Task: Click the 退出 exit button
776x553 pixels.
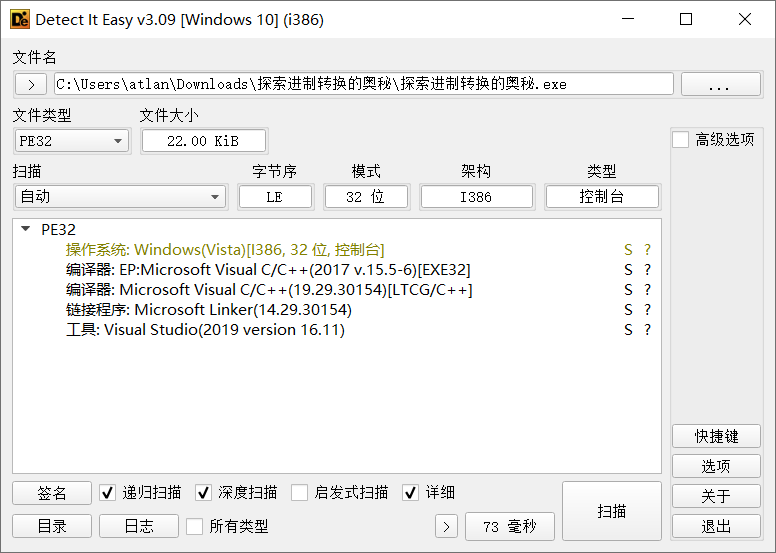Action: coord(716,526)
